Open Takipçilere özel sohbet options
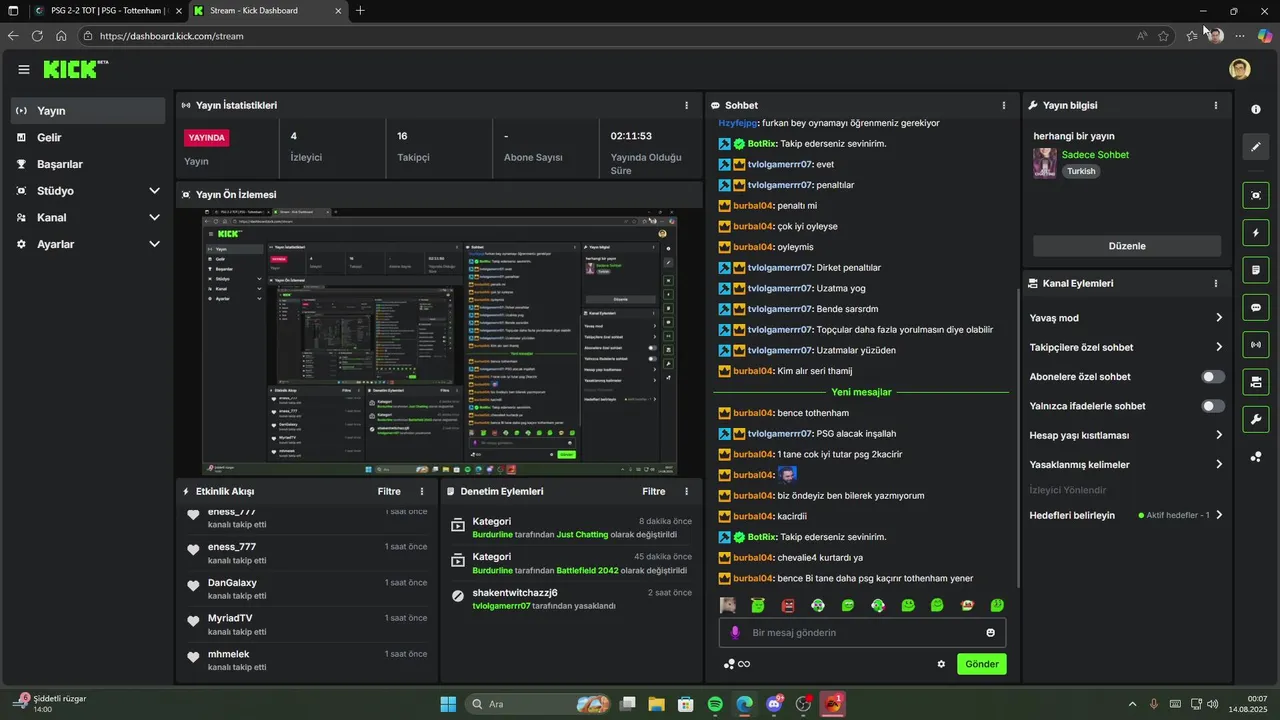The image size is (1280, 720). point(1126,347)
